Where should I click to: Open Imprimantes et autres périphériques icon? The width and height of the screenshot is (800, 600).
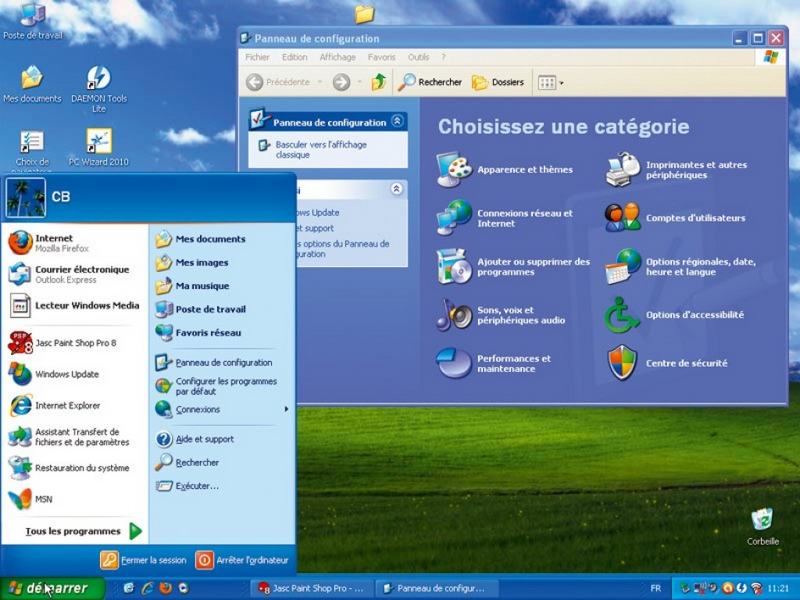pos(622,169)
